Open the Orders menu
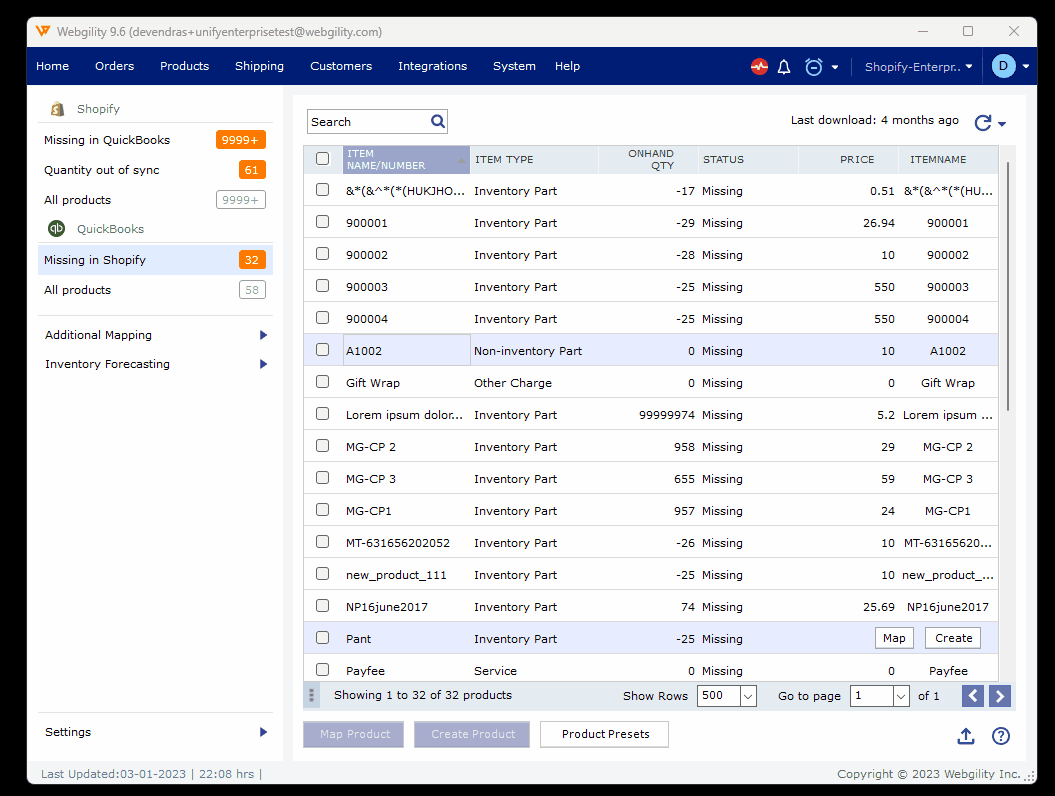This screenshot has width=1055, height=796. point(114,66)
